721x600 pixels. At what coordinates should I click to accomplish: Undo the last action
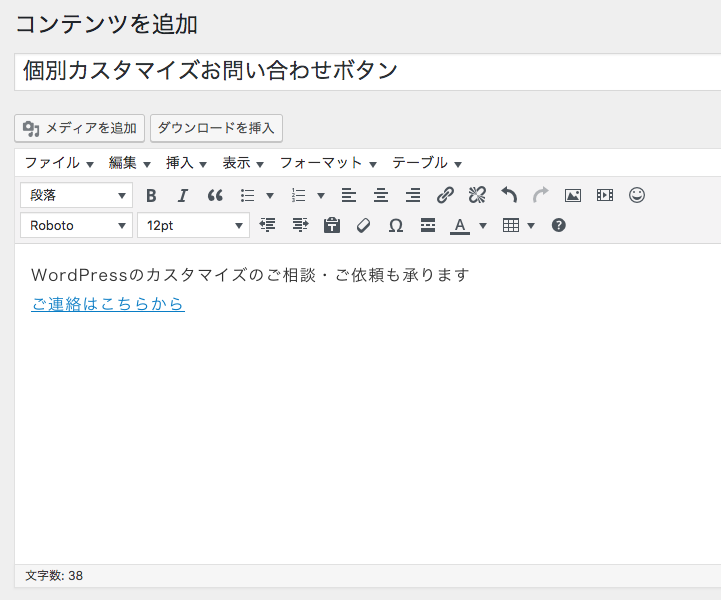tap(509, 195)
